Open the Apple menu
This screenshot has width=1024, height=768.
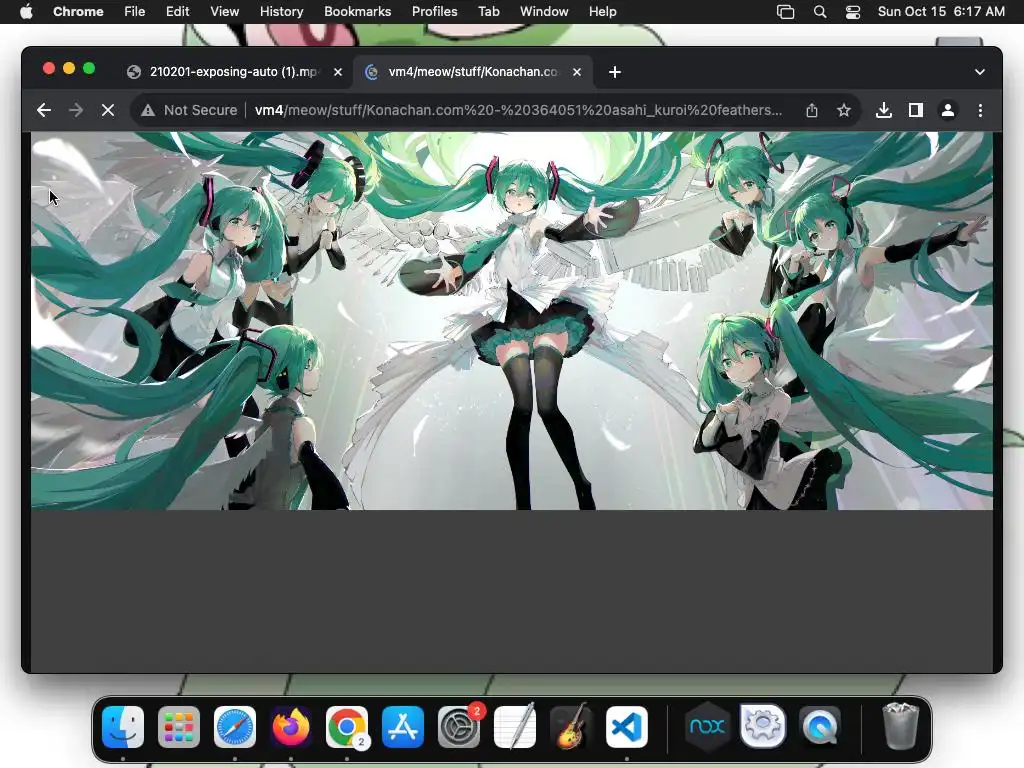(26, 11)
